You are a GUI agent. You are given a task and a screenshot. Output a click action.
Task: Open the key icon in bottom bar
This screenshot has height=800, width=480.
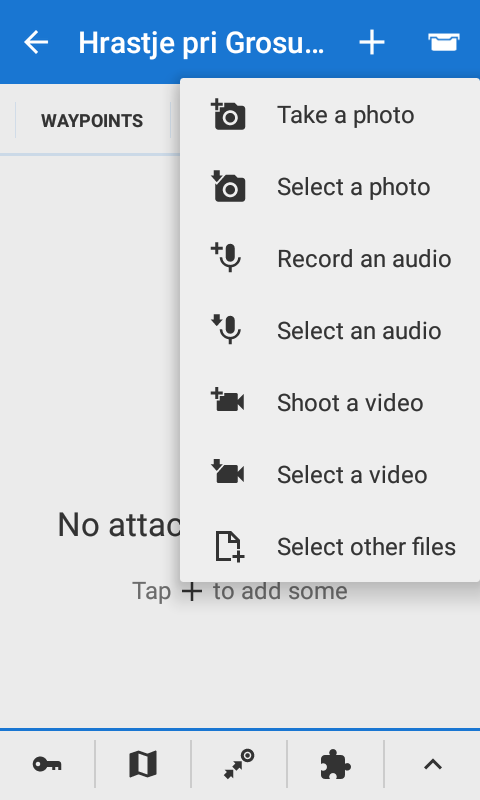click(x=47, y=764)
